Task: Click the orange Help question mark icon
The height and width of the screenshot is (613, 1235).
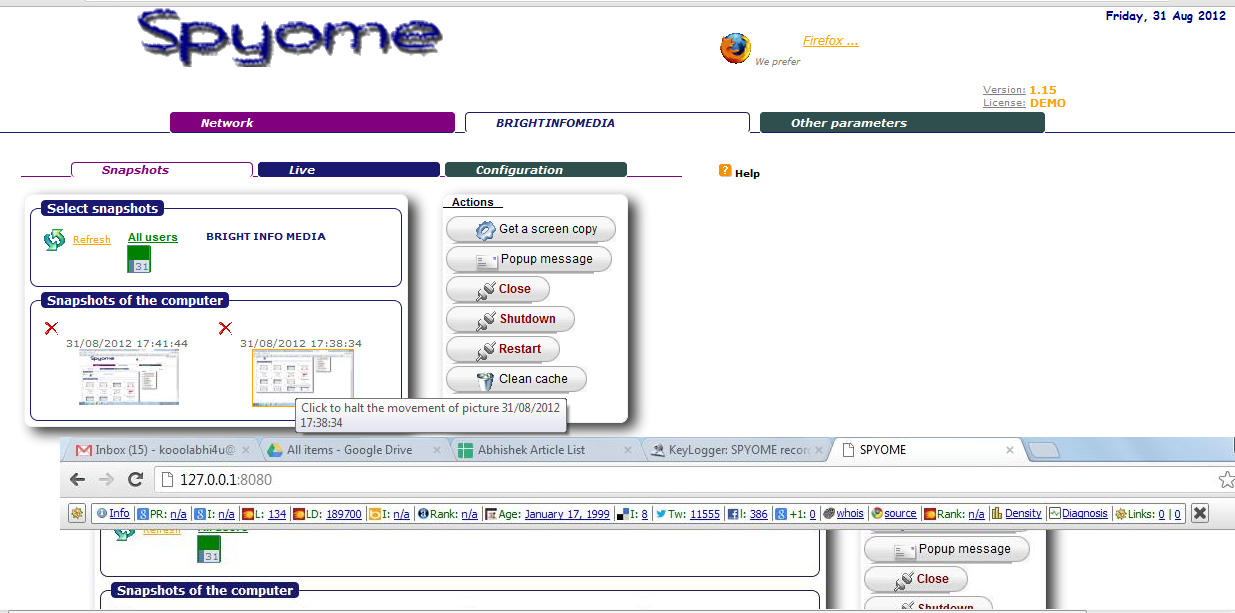Action: pyautogui.click(x=725, y=171)
